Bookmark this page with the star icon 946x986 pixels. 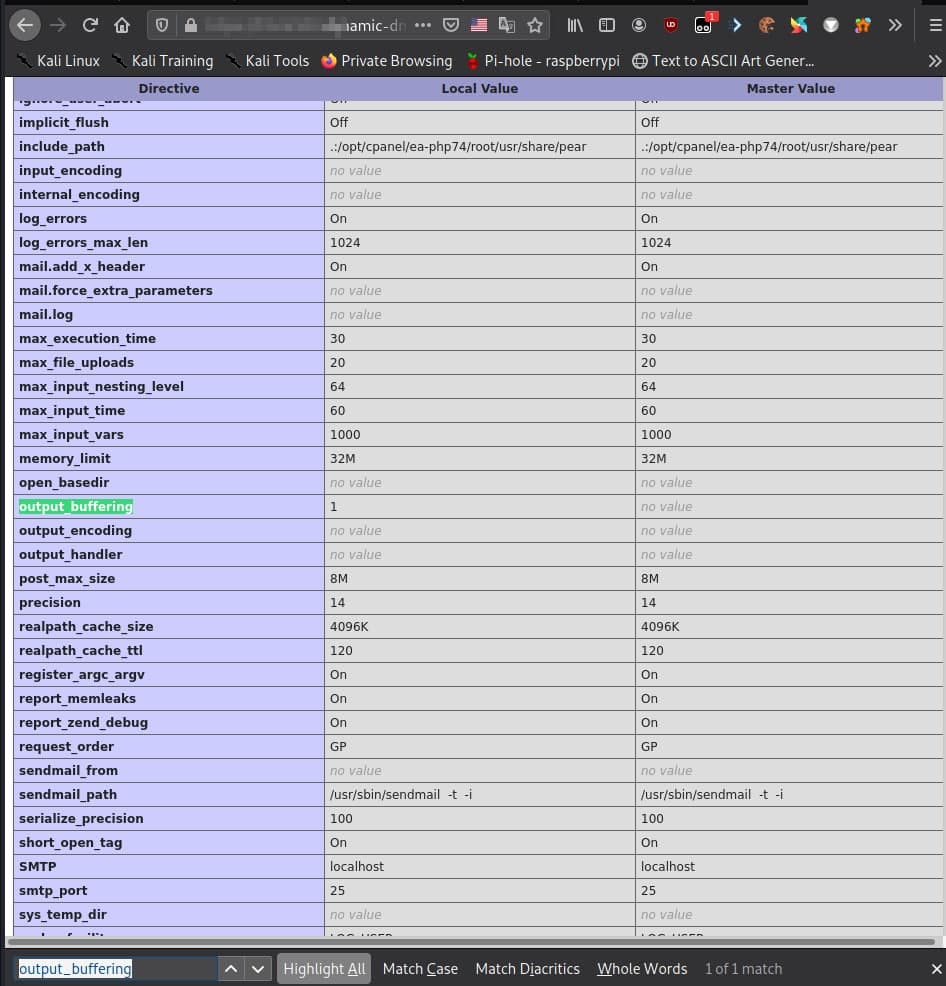[x=535, y=25]
